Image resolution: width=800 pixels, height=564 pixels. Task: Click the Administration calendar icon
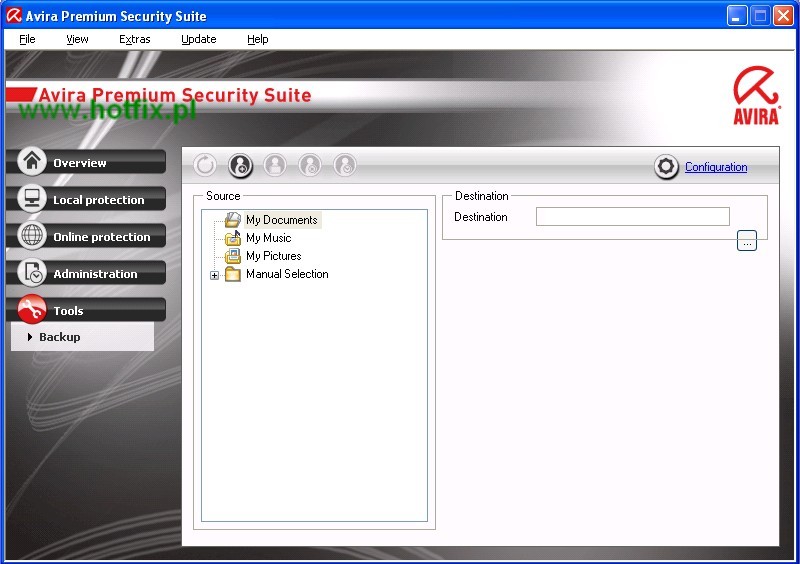[x=33, y=273]
